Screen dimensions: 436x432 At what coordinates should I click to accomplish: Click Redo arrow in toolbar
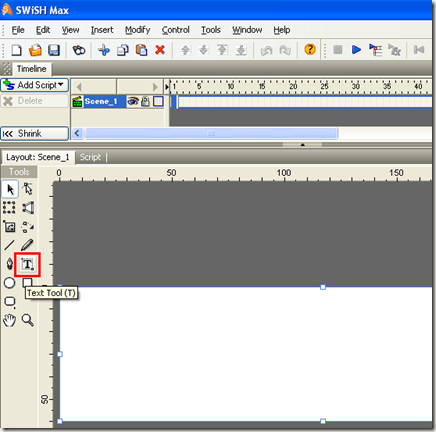tap(285, 50)
